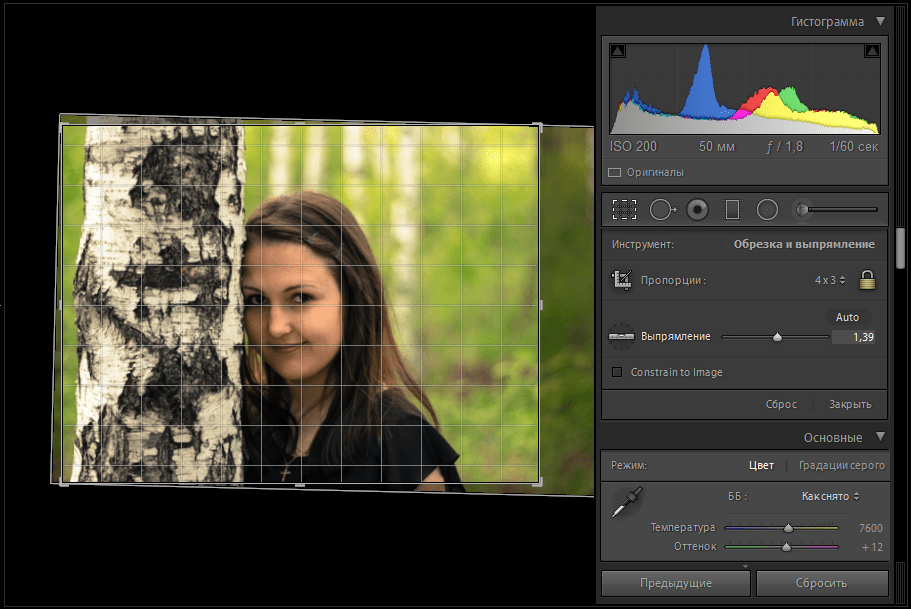This screenshot has width=911, height=609.
Task: Click the straighten angle value field 1,39
Action: click(855, 338)
